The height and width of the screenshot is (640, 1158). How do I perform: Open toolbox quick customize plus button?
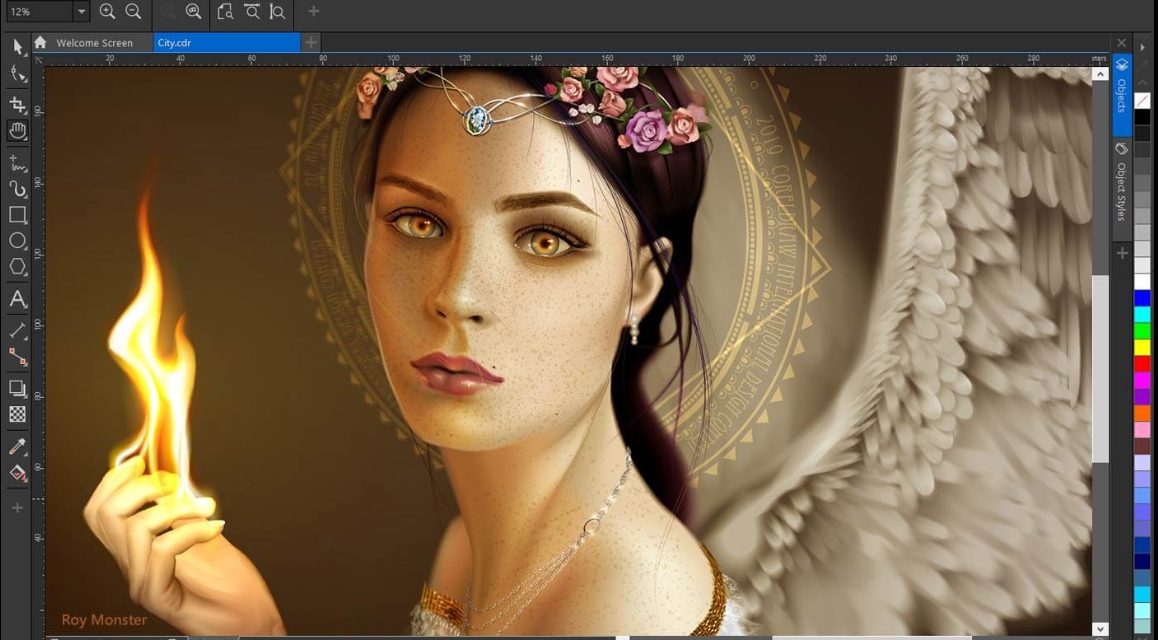point(18,508)
